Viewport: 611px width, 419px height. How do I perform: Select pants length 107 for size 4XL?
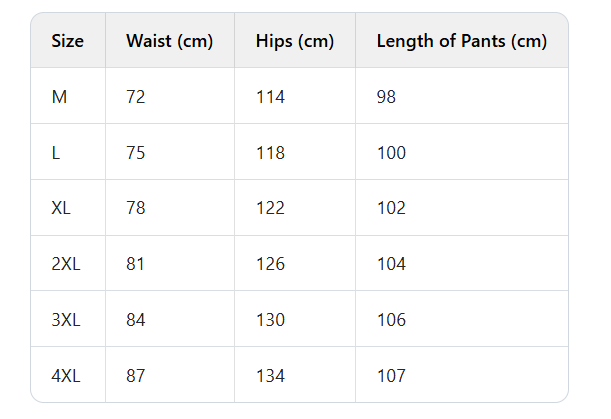pyautogui.click(x=391, y=376)
